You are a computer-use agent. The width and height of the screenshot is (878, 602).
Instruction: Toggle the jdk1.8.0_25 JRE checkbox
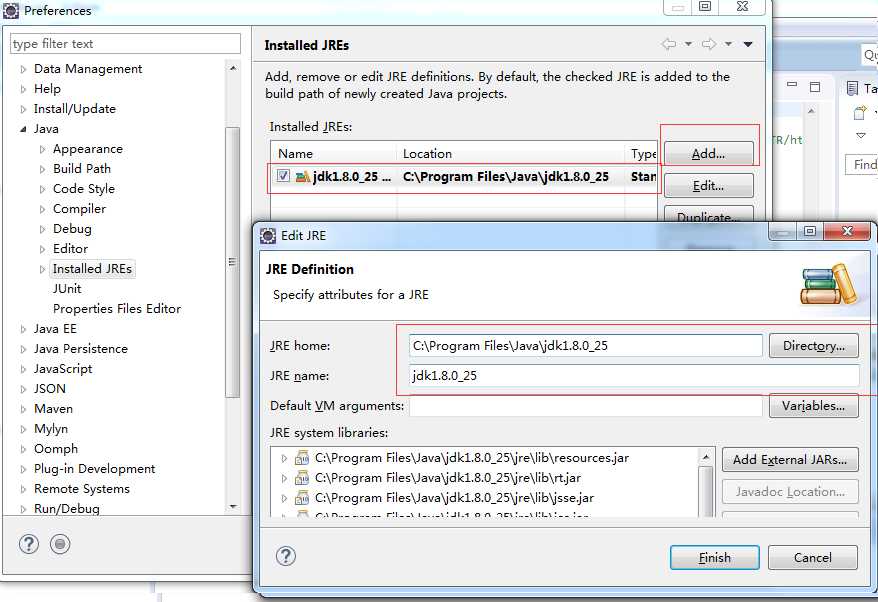[x=283, y=176]
